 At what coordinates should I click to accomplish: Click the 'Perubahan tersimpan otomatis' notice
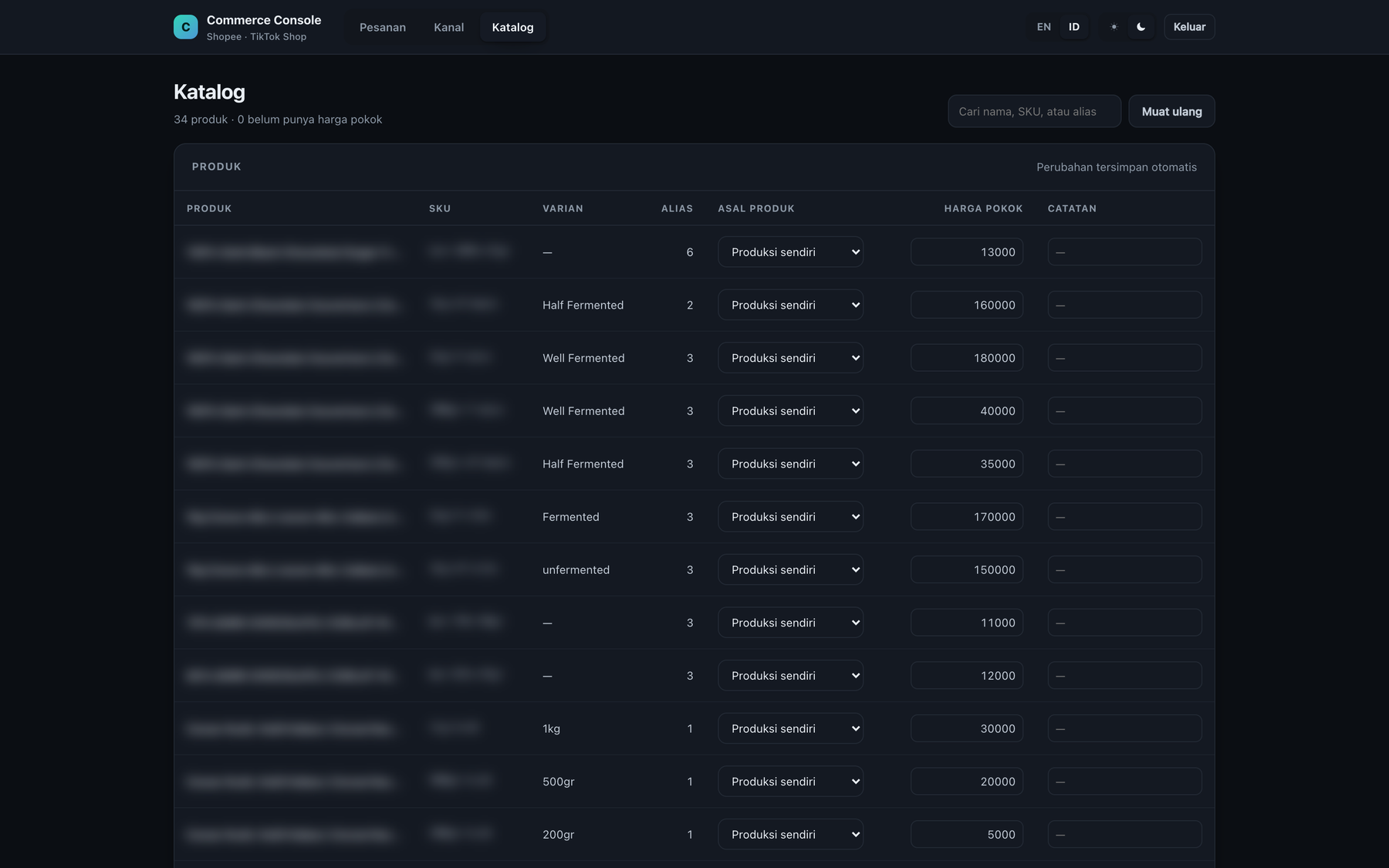click(x=1117, y=167)
